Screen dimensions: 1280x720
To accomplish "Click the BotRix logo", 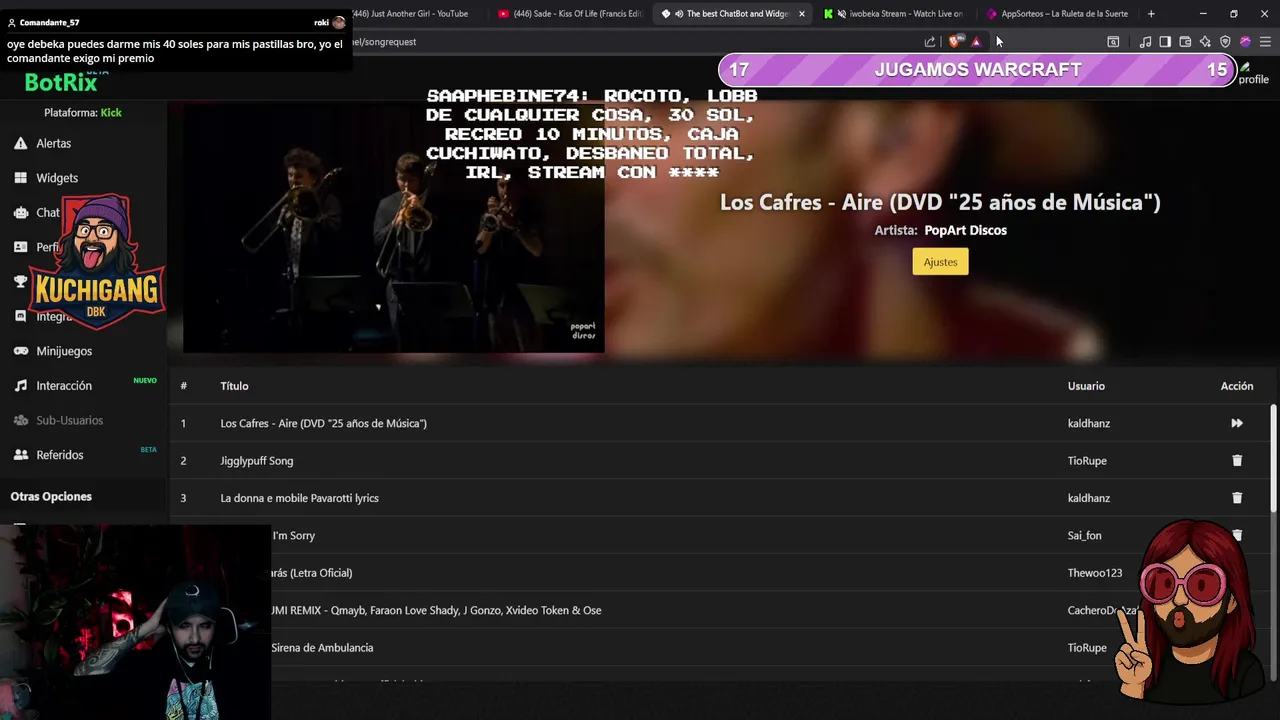I will pyautogui.click(x=61, y=82).
